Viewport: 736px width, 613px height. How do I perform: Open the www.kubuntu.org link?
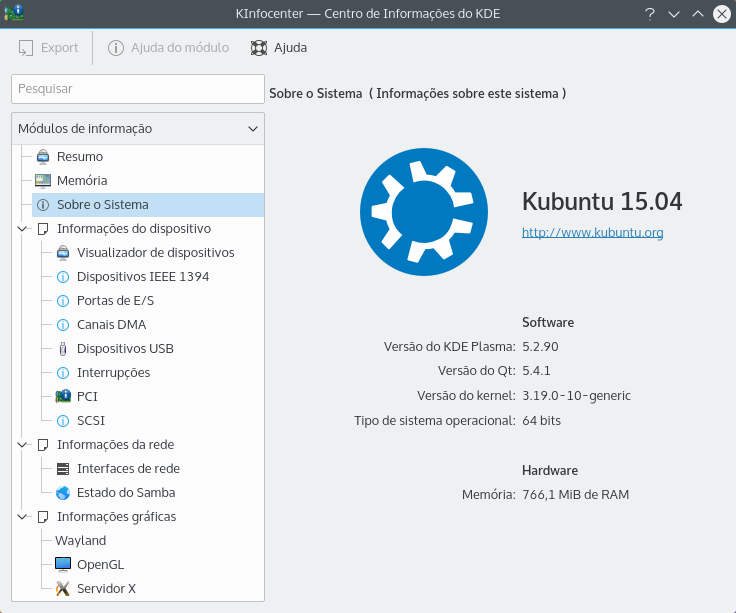(592, 232)
